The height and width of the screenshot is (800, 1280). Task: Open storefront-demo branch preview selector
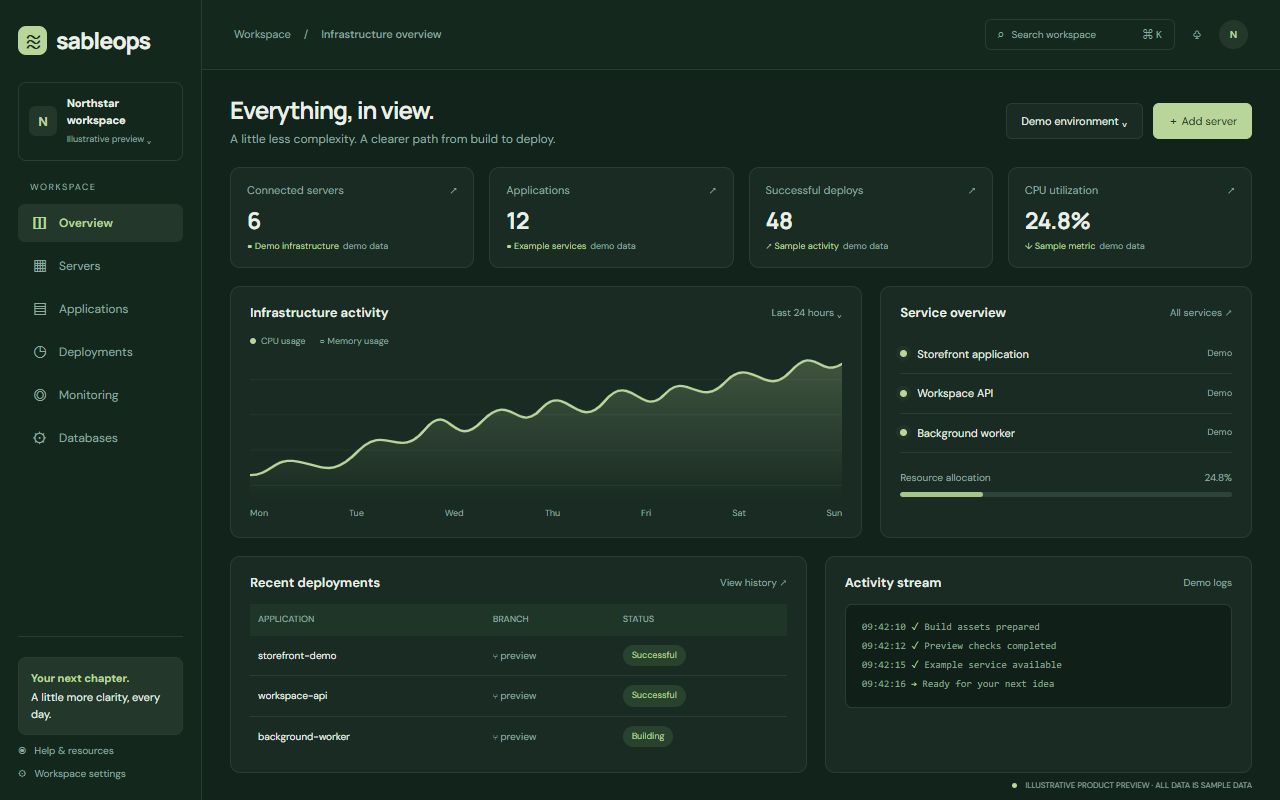[x=514, y=656]
